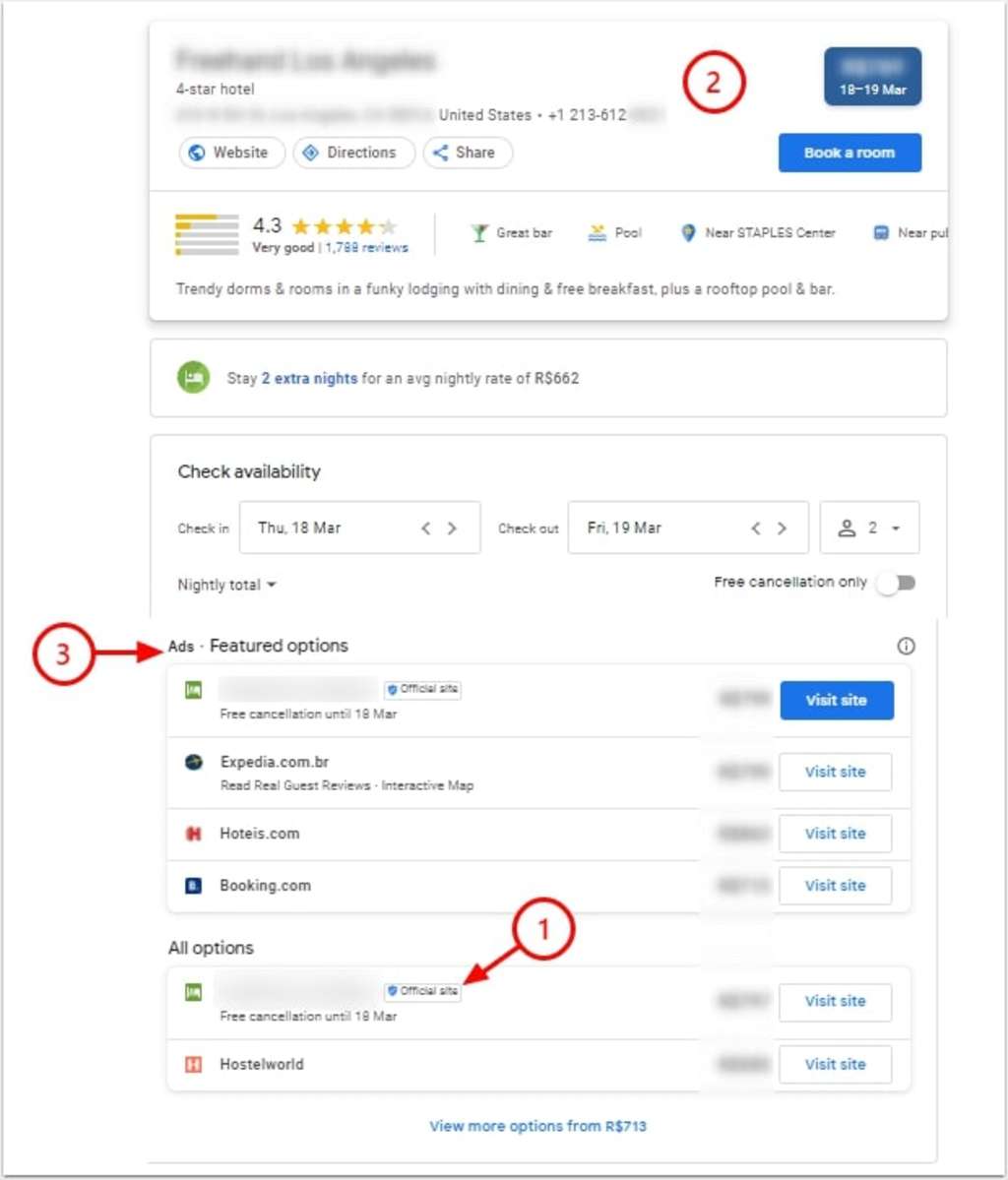Open the 1,788 reviews link
The image size is (1008, 1180).
click(x=367, y=248)
